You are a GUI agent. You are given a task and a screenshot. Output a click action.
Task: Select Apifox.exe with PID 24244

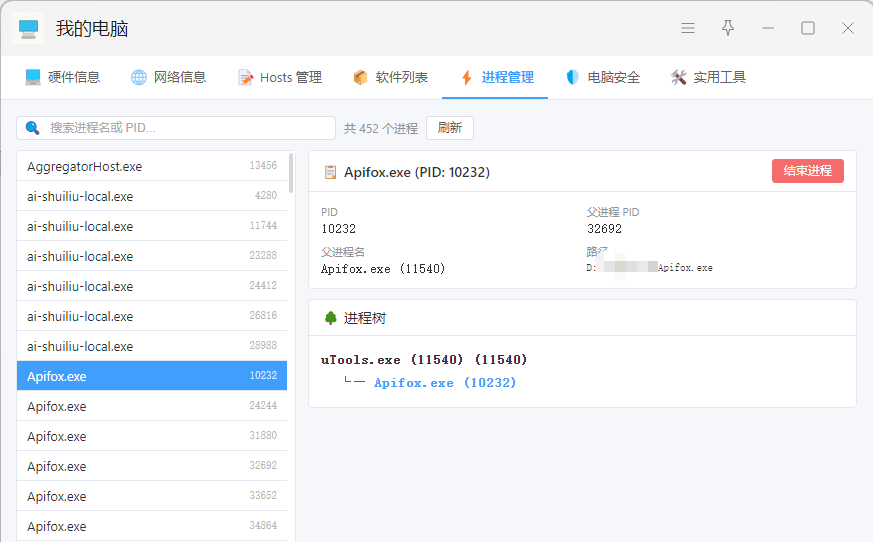(152, 406)
